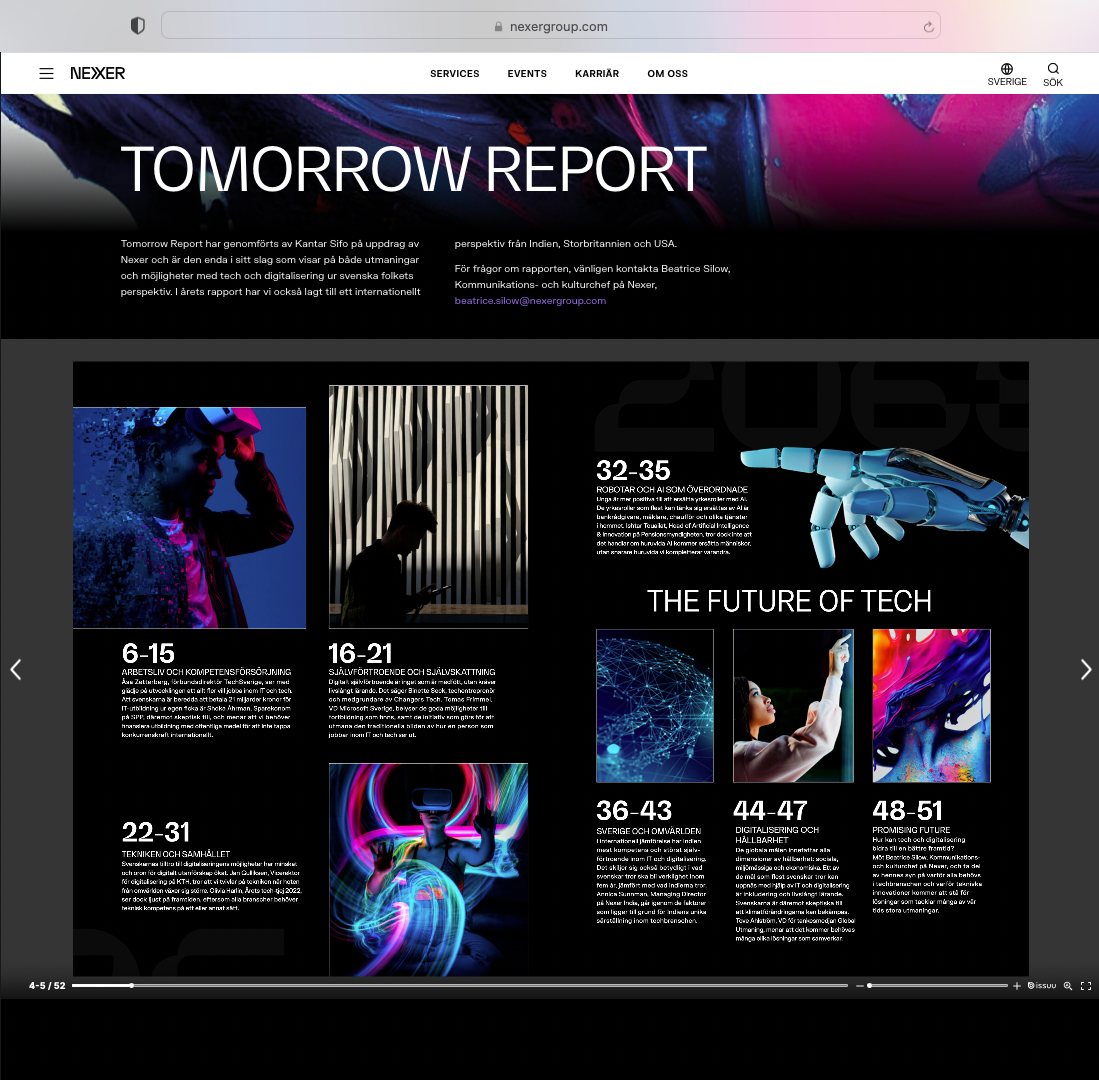This screenshot has height=1080, width=1099.
Task: Click the SVERIGE globe language selector
Action: tap(1006, 74)
